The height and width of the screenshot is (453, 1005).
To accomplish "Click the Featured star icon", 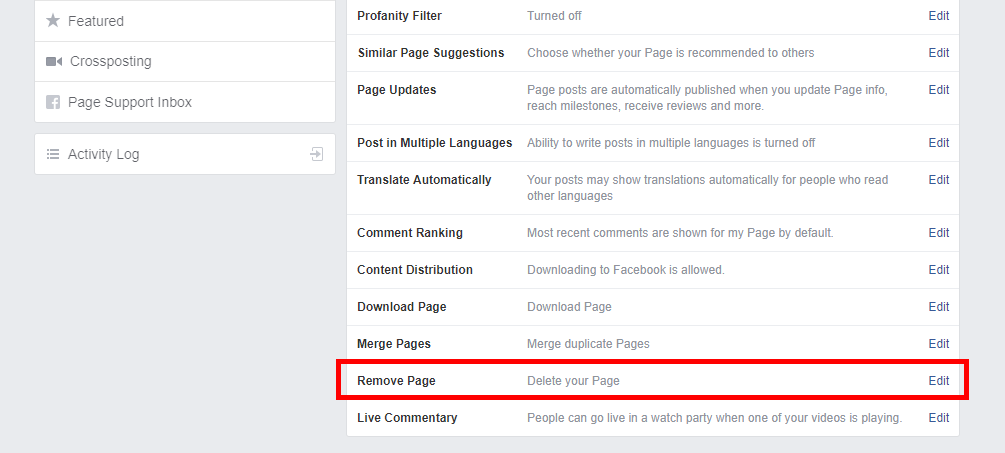I will pyautogui.click(x=53, y=21).
